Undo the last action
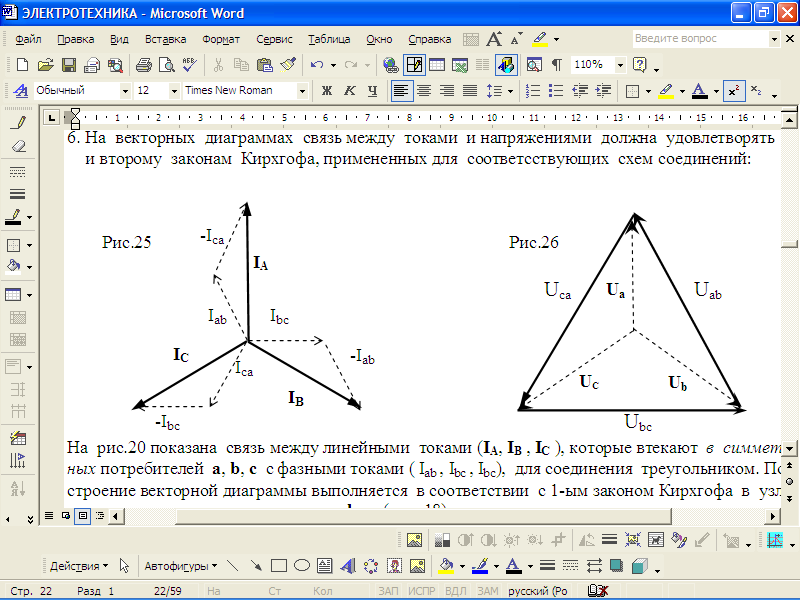 click(x=317, y=65)
